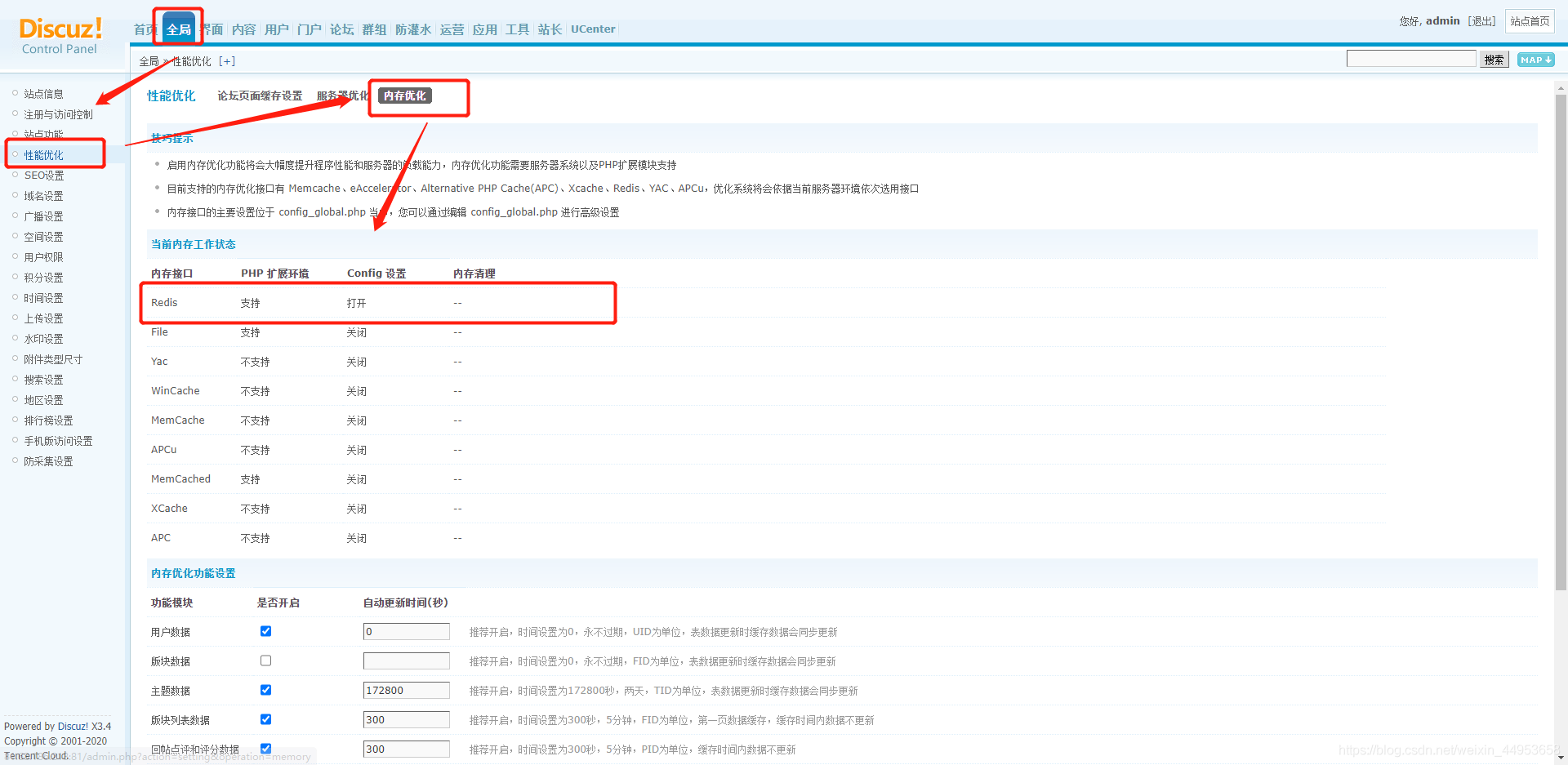Open 用户权限 in the sidebar

[44, 257]
